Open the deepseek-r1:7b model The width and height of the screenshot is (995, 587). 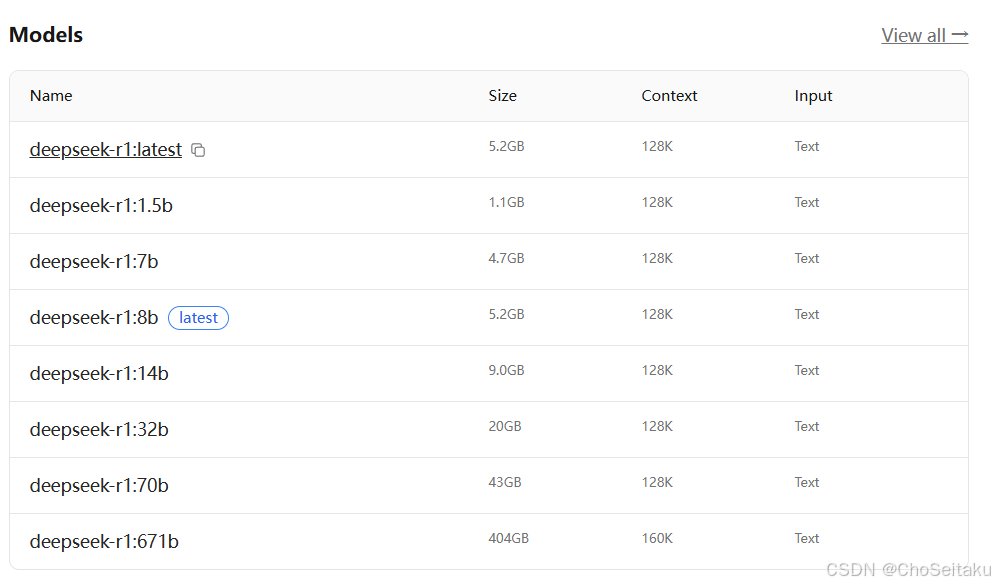pos(94,261)
